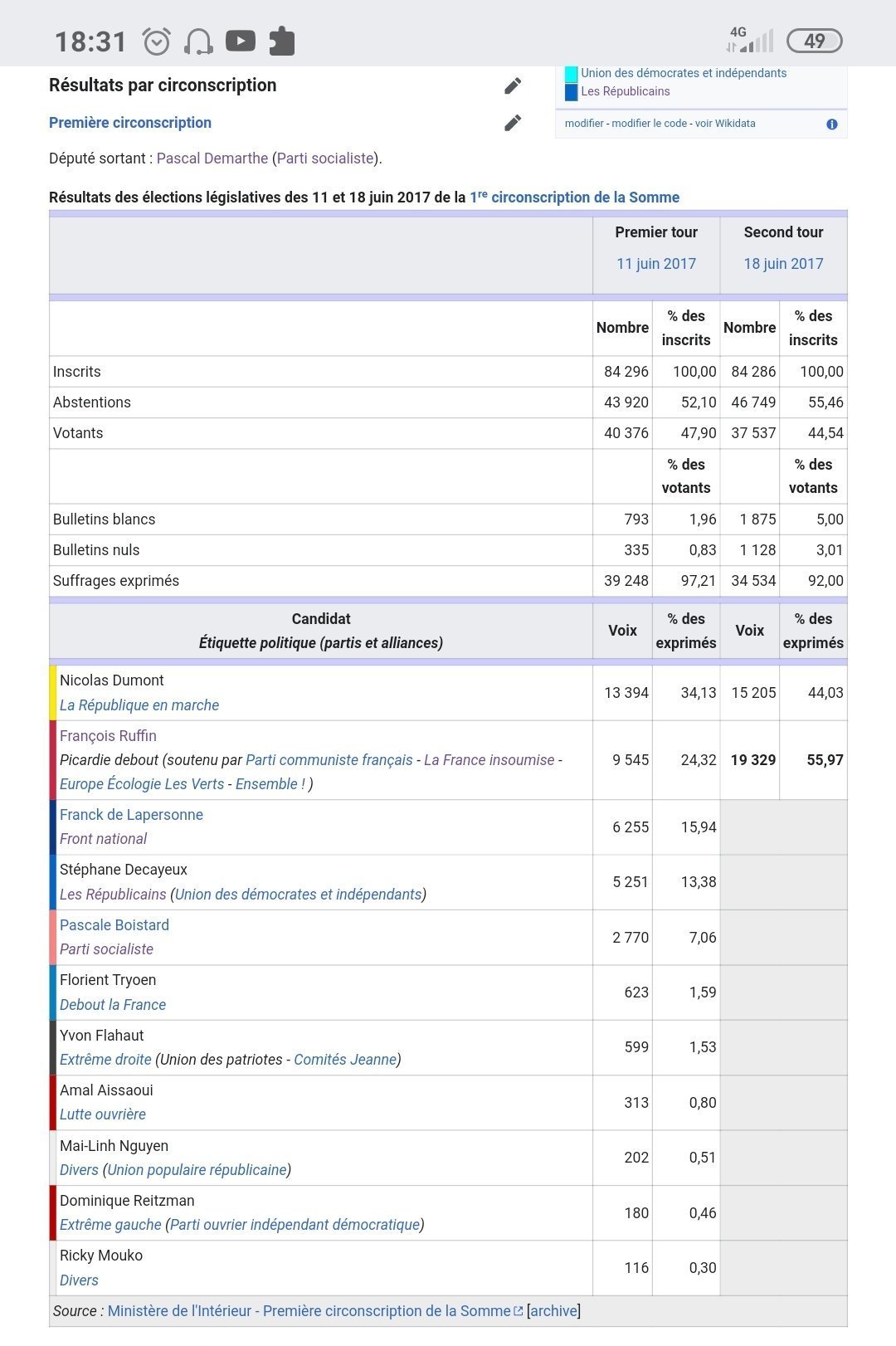896x1346 pixels.
Task: Follow the La République en marche link
Action: pos(139,705)
